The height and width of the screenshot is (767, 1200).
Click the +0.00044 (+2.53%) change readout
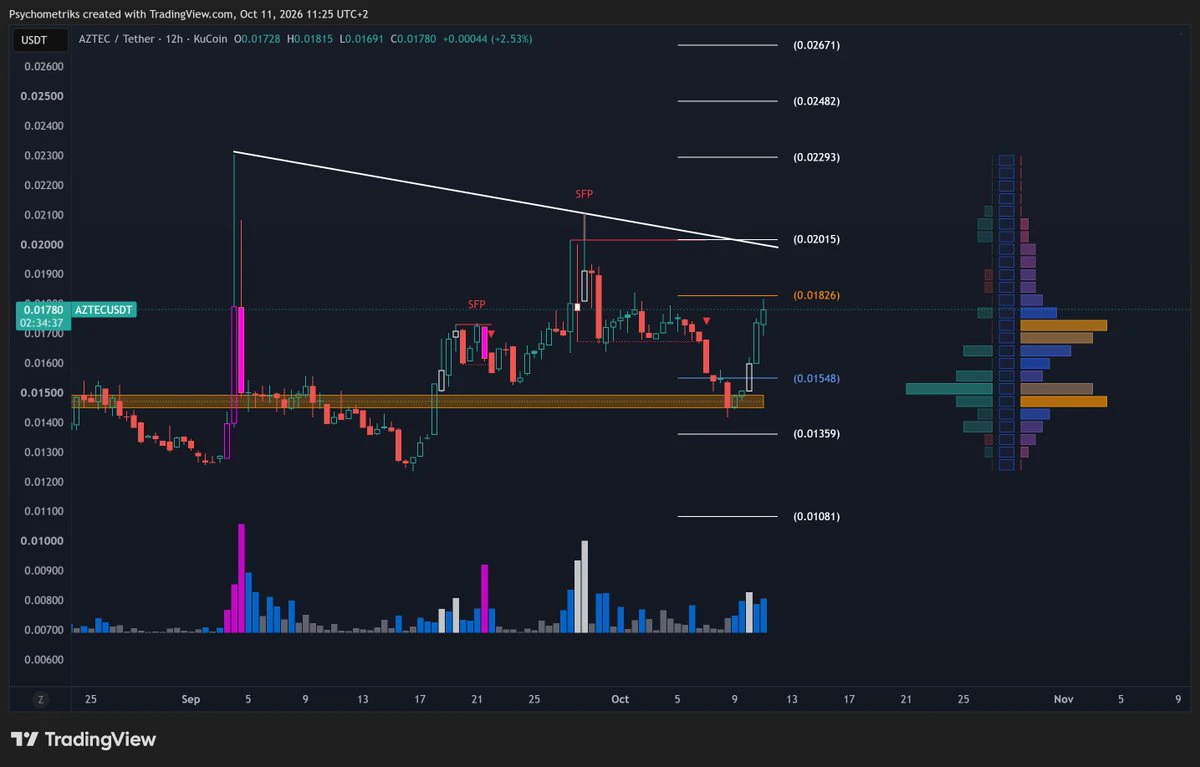coord(487,39)
